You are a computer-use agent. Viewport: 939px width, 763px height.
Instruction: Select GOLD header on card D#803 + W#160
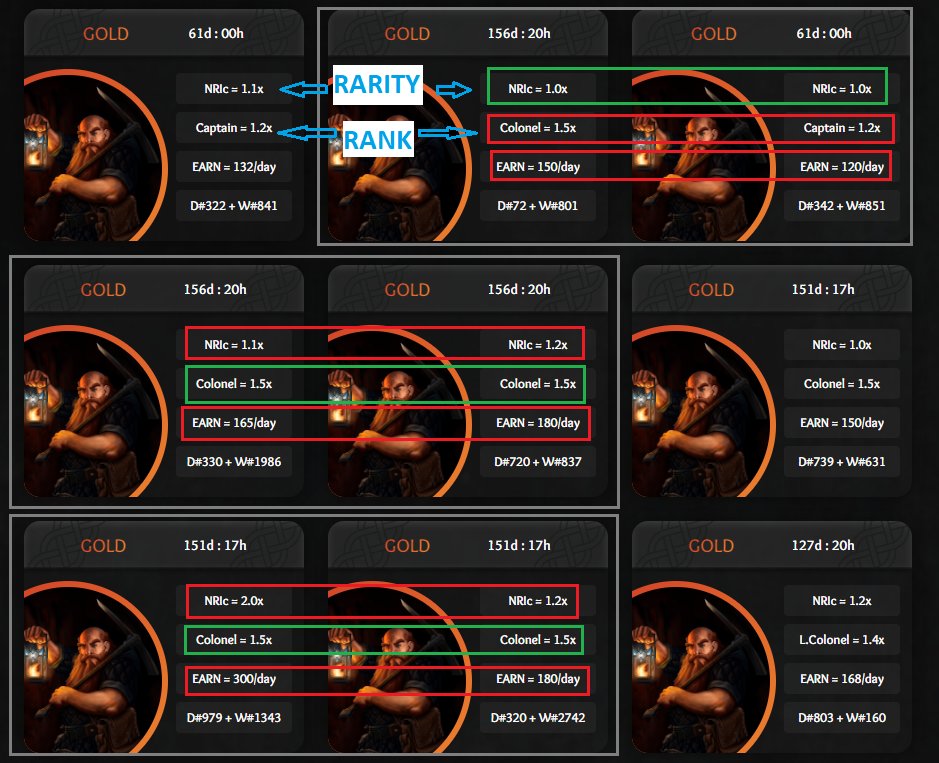pyautogui.click(x=711, y=546)
